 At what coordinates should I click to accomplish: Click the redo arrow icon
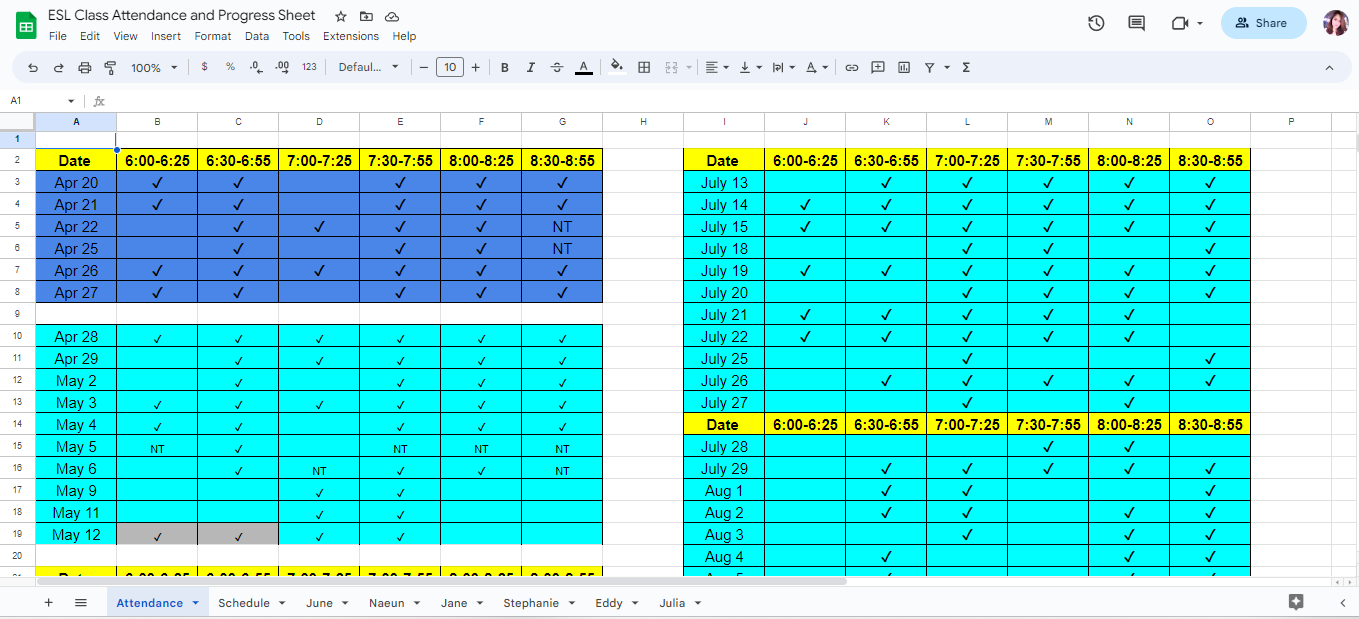[58, 68]
